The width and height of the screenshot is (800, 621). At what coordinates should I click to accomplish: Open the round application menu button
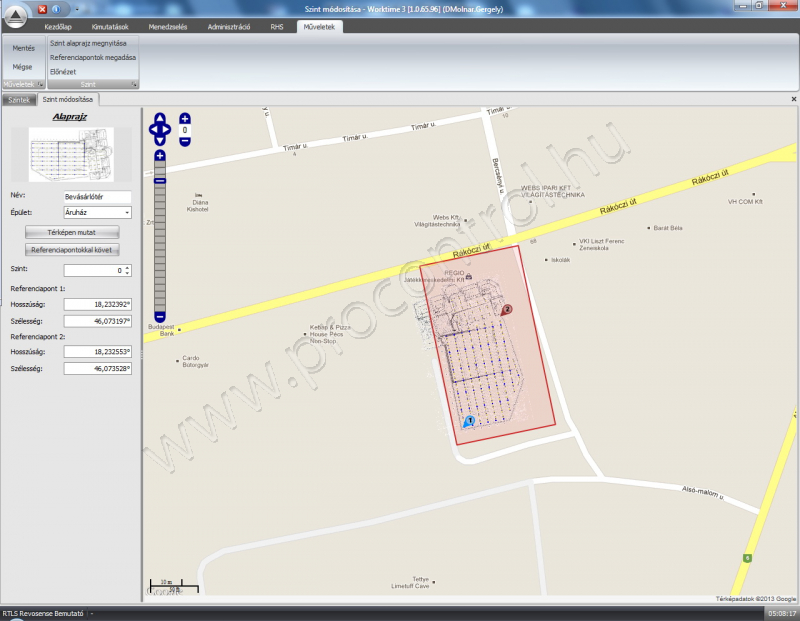click(x=15, y=15)
